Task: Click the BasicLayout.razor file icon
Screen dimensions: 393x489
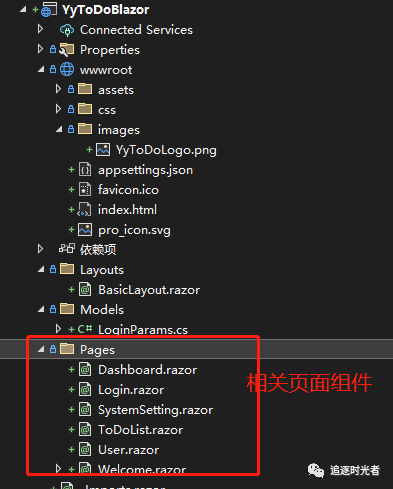Action: coord(85,289)
